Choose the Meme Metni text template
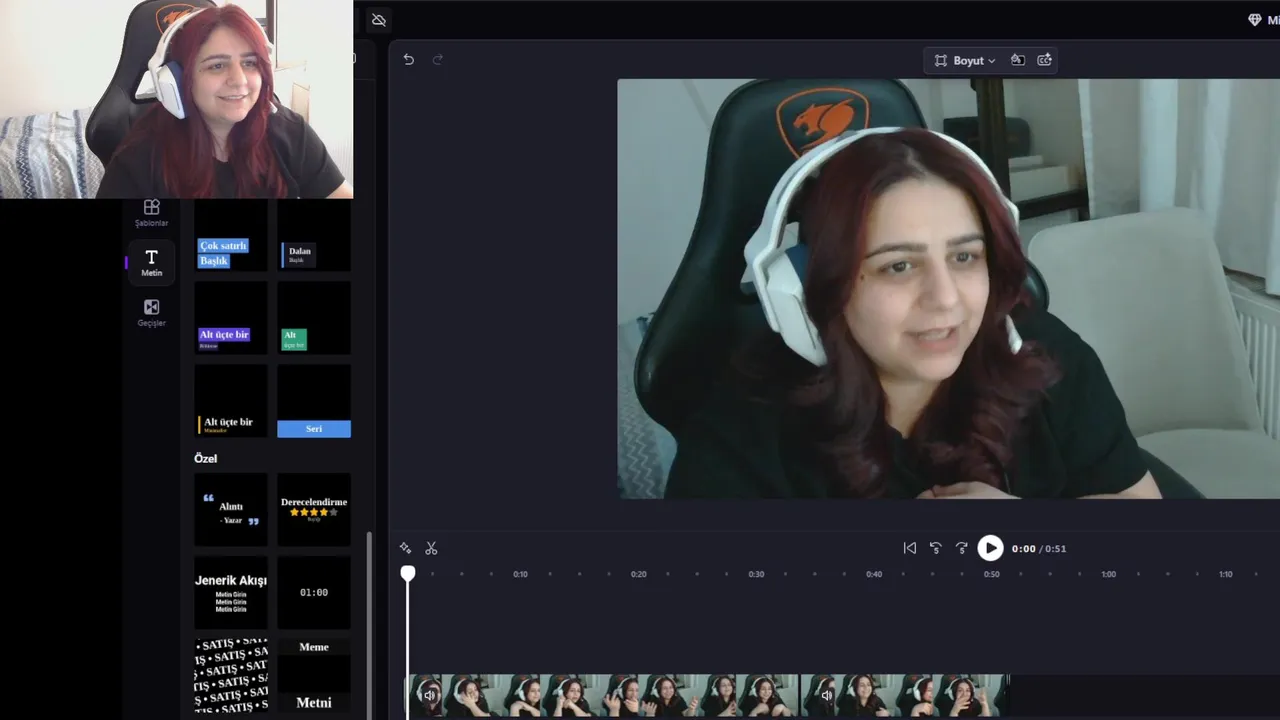The image size is (1280, 720). pyautogui.click(x=314, y=675)
